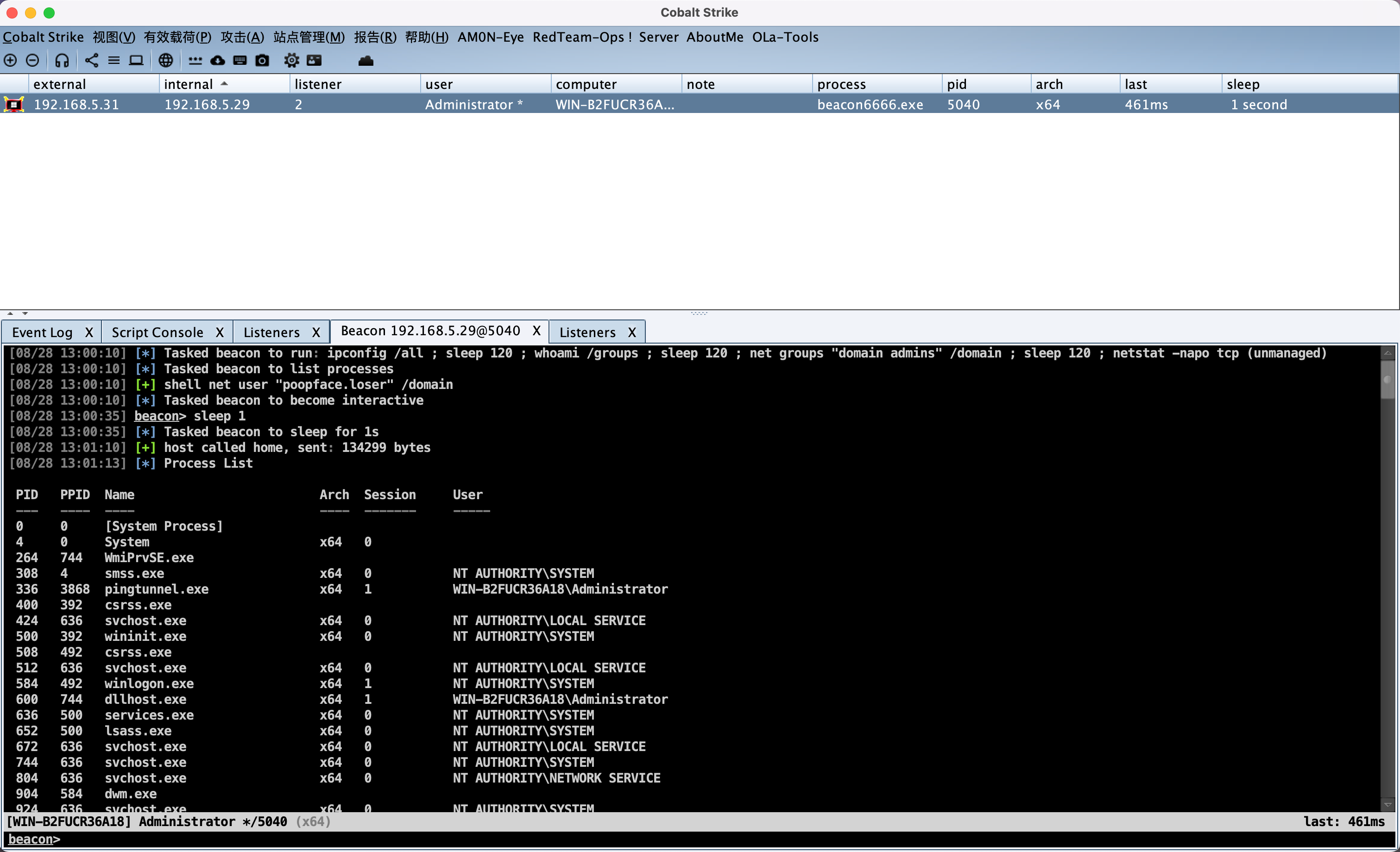Click the gear settings toolbar icon
Screen dimensions: 1400x852
(291, 60)
